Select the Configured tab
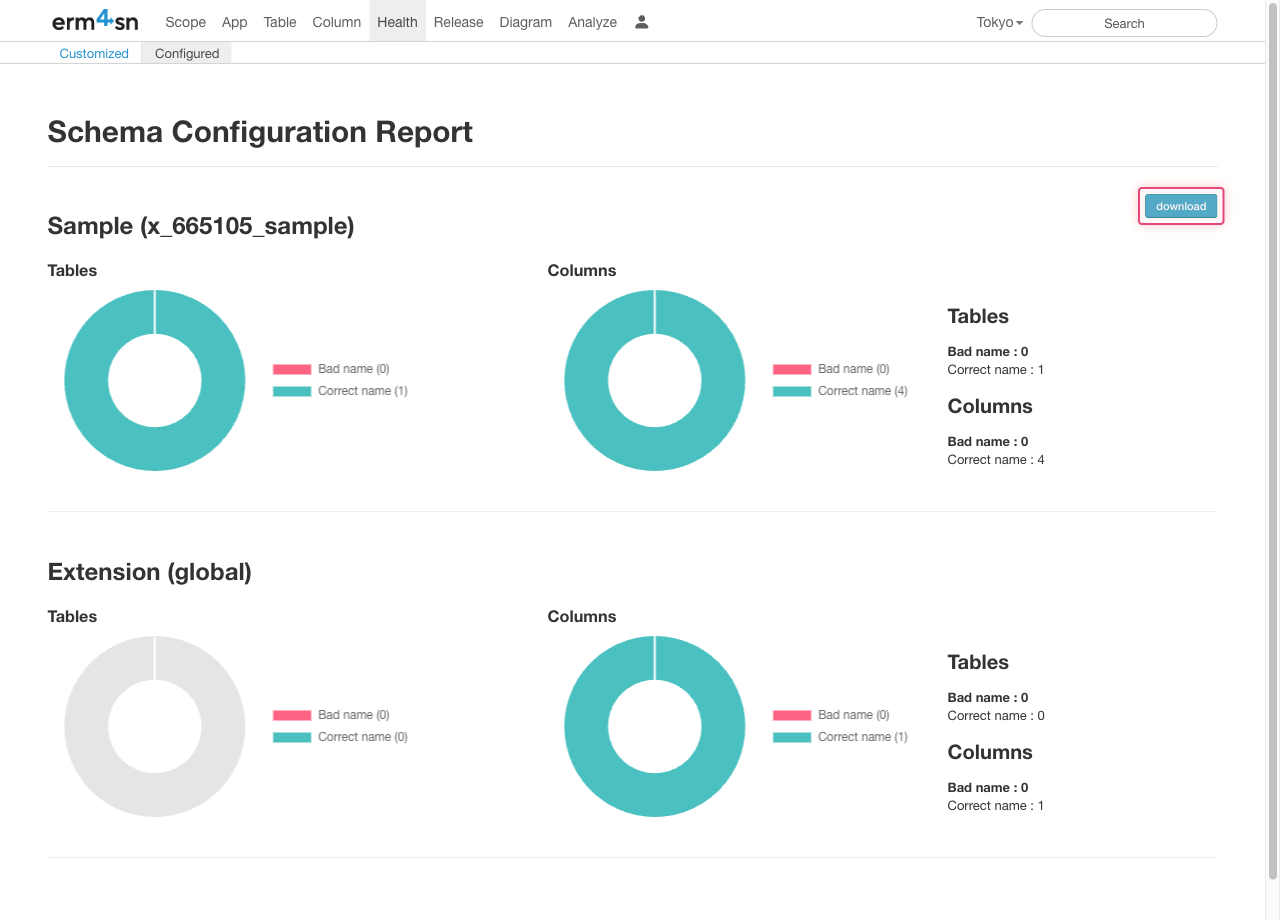 (187, 53)
